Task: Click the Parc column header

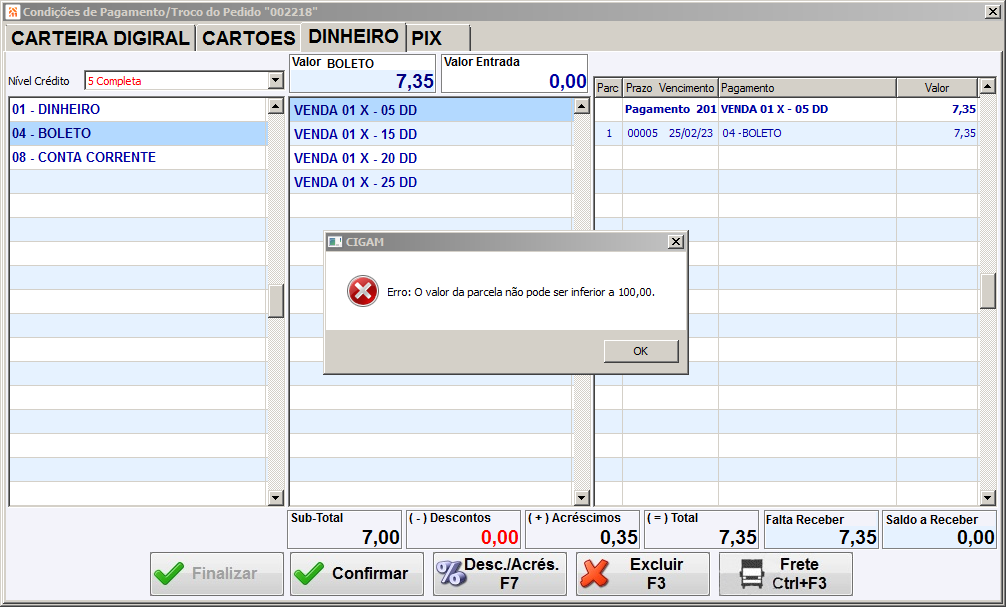Action: pos(608,88)
